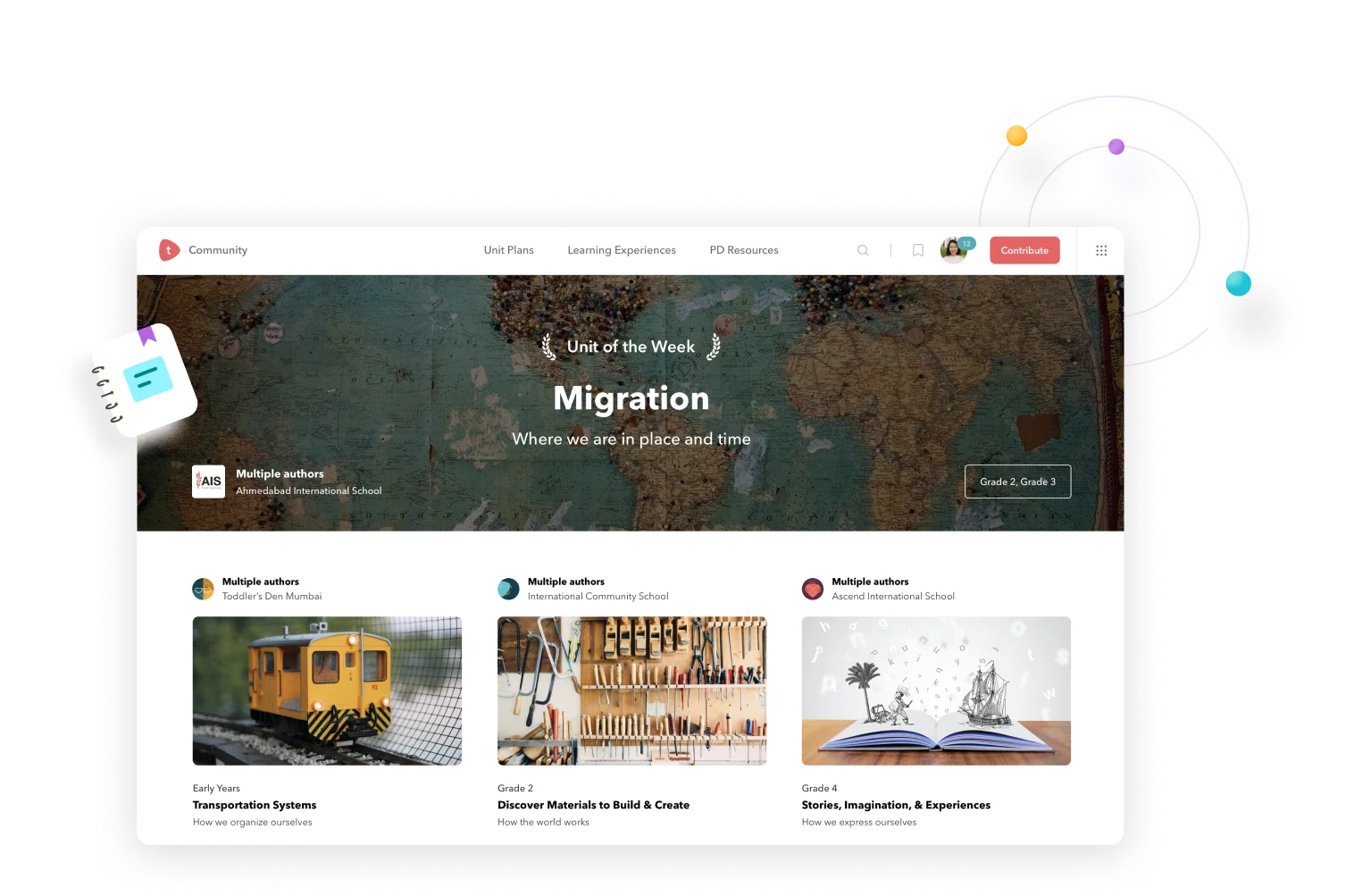Screen dimensions: 1346x896
Task: Open saved items via the bookmark icon
Action: pyautogui.click(x=918, y=250)
